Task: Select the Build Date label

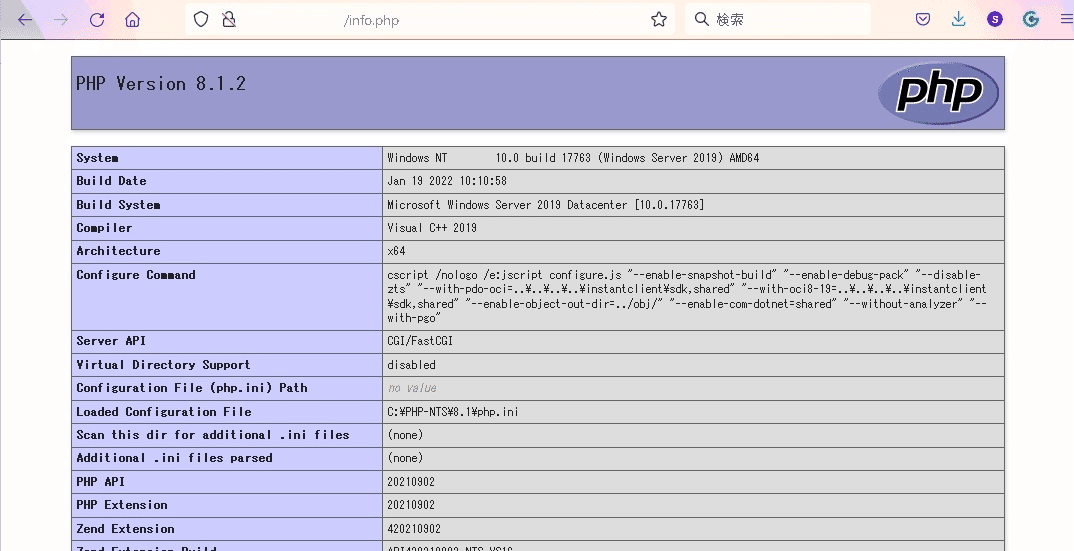Action: pyautogui.click(x=111, y=181)
